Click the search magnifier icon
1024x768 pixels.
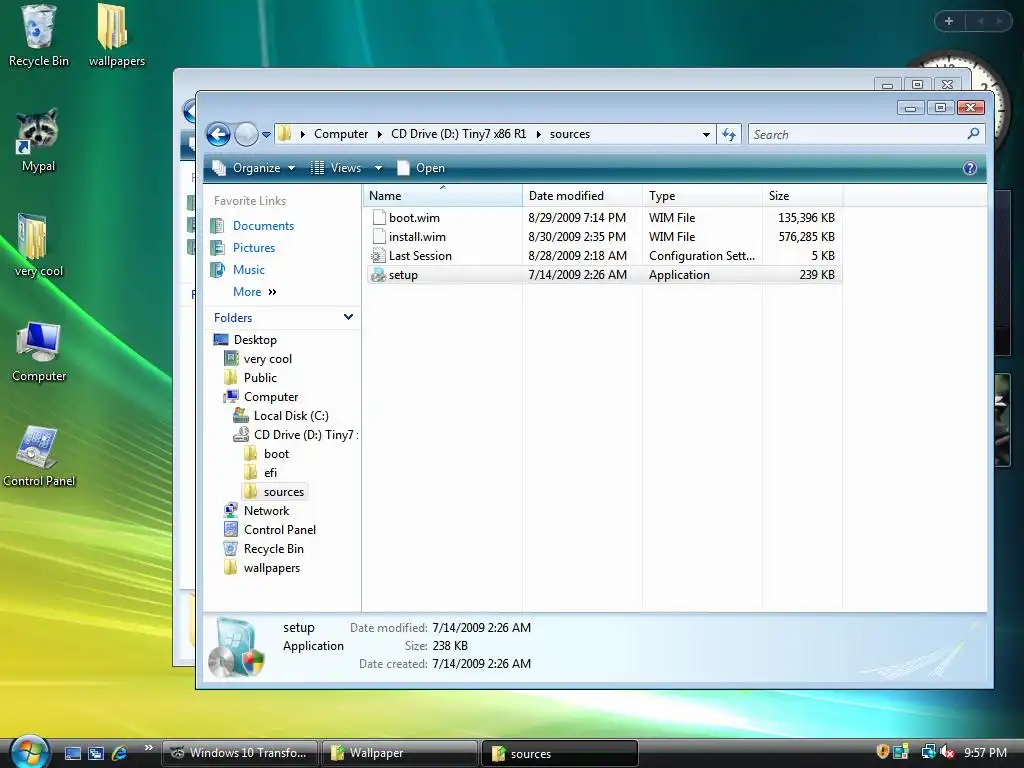tap(973, 134)
